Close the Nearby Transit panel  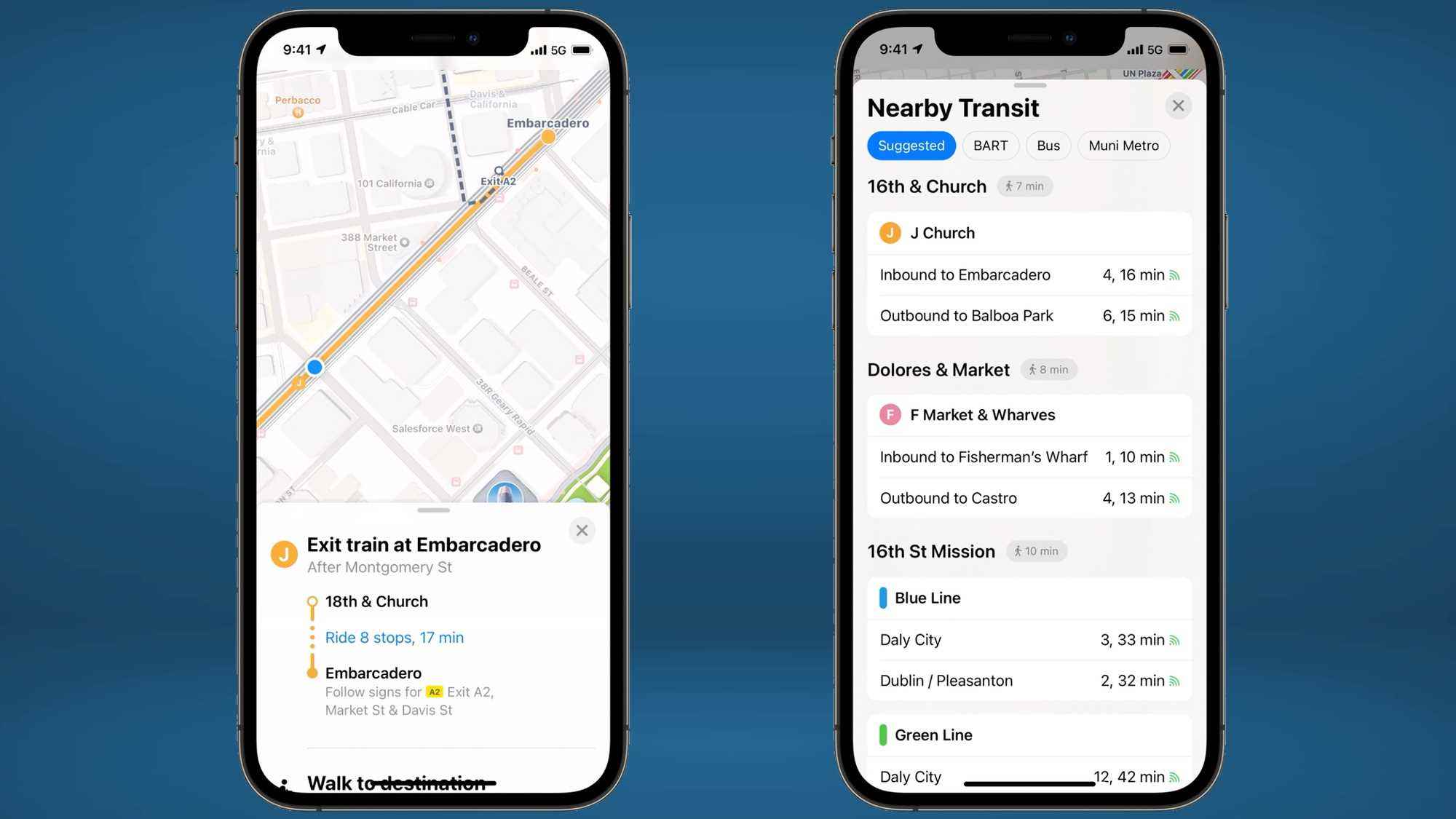click(x=1177, y=105)
